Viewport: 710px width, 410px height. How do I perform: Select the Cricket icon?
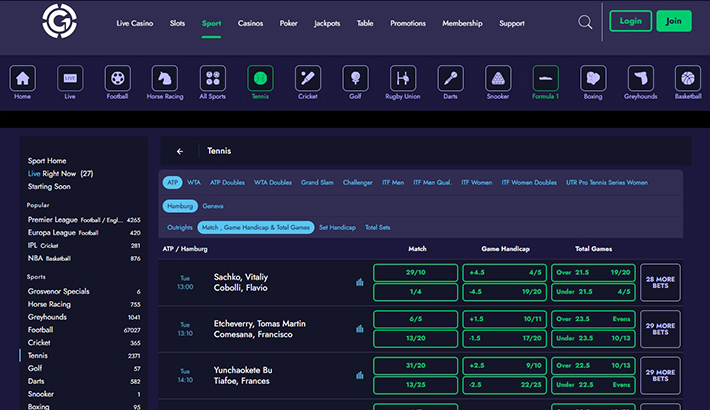307,78
